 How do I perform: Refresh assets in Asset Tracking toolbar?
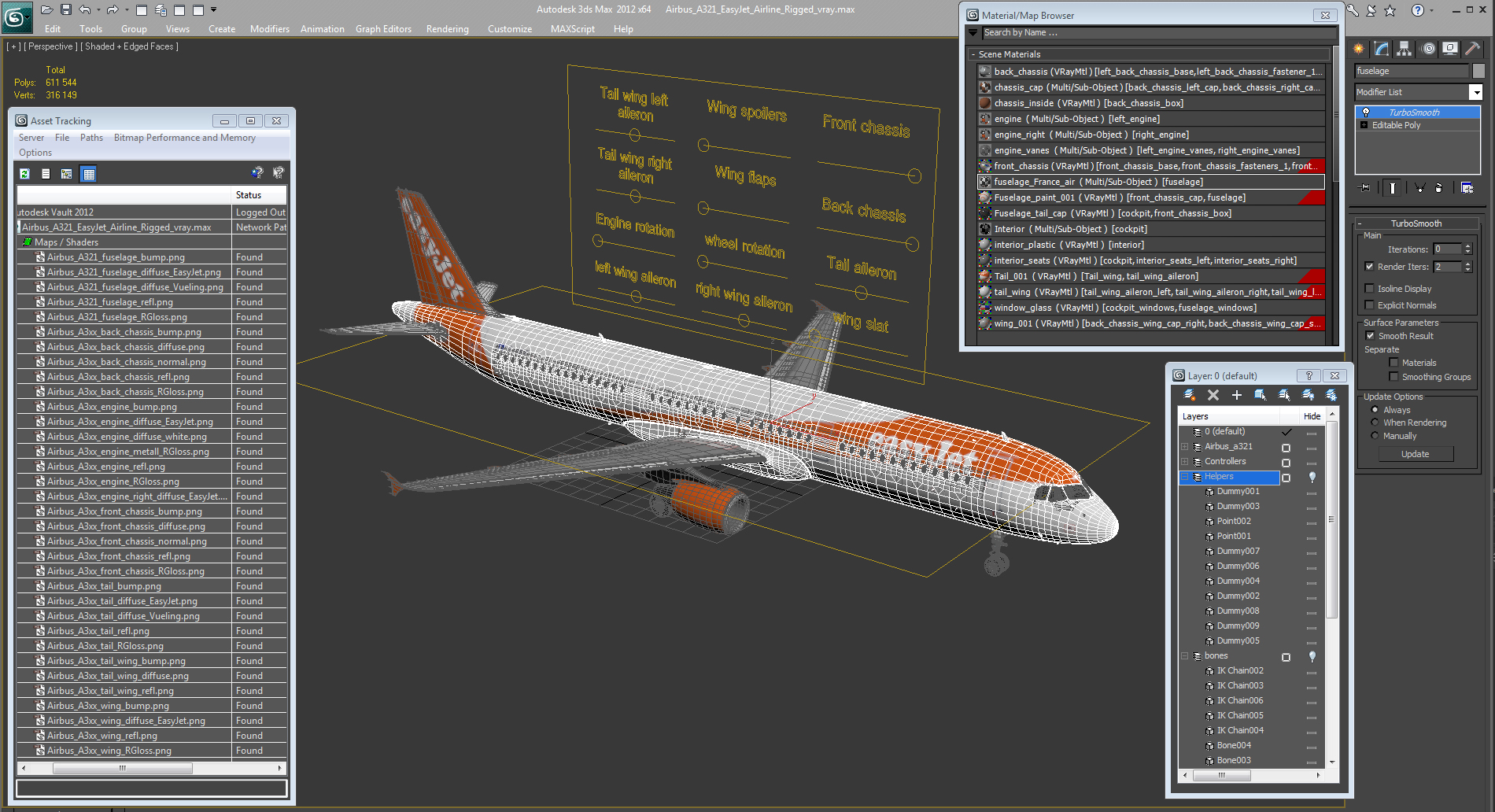coord(24,174)
